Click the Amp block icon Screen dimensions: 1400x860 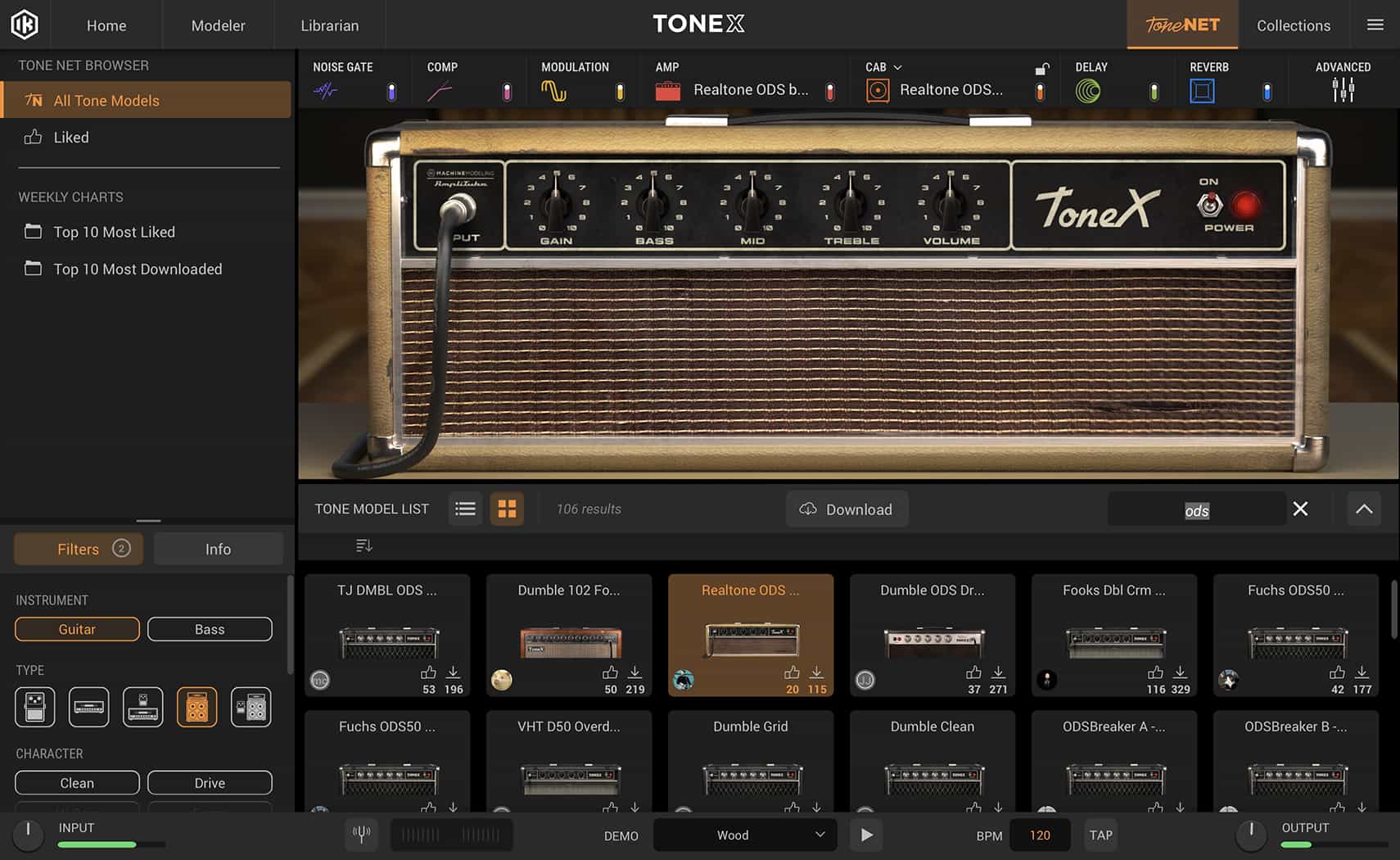[x=668, y=91]
